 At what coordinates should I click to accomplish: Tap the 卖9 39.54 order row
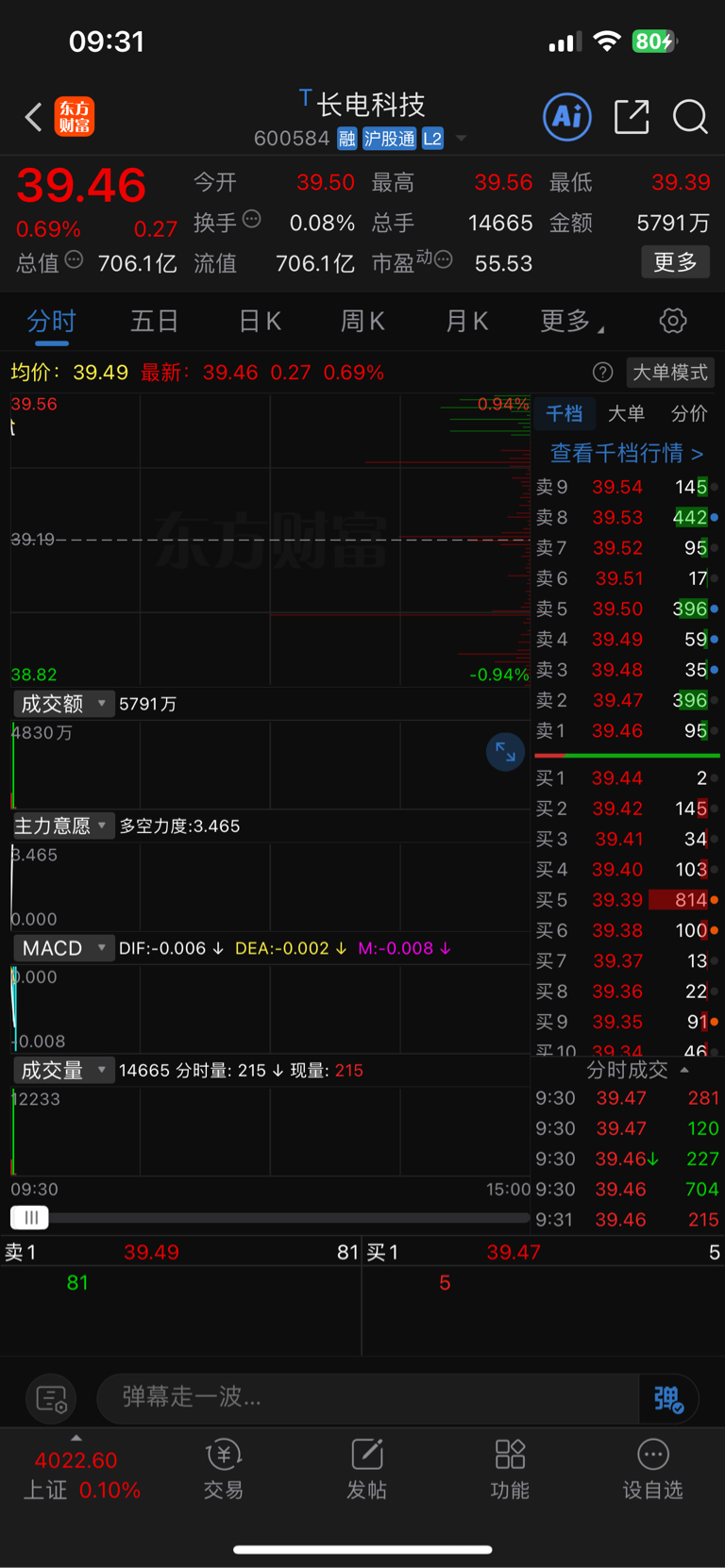click(627, 487)
